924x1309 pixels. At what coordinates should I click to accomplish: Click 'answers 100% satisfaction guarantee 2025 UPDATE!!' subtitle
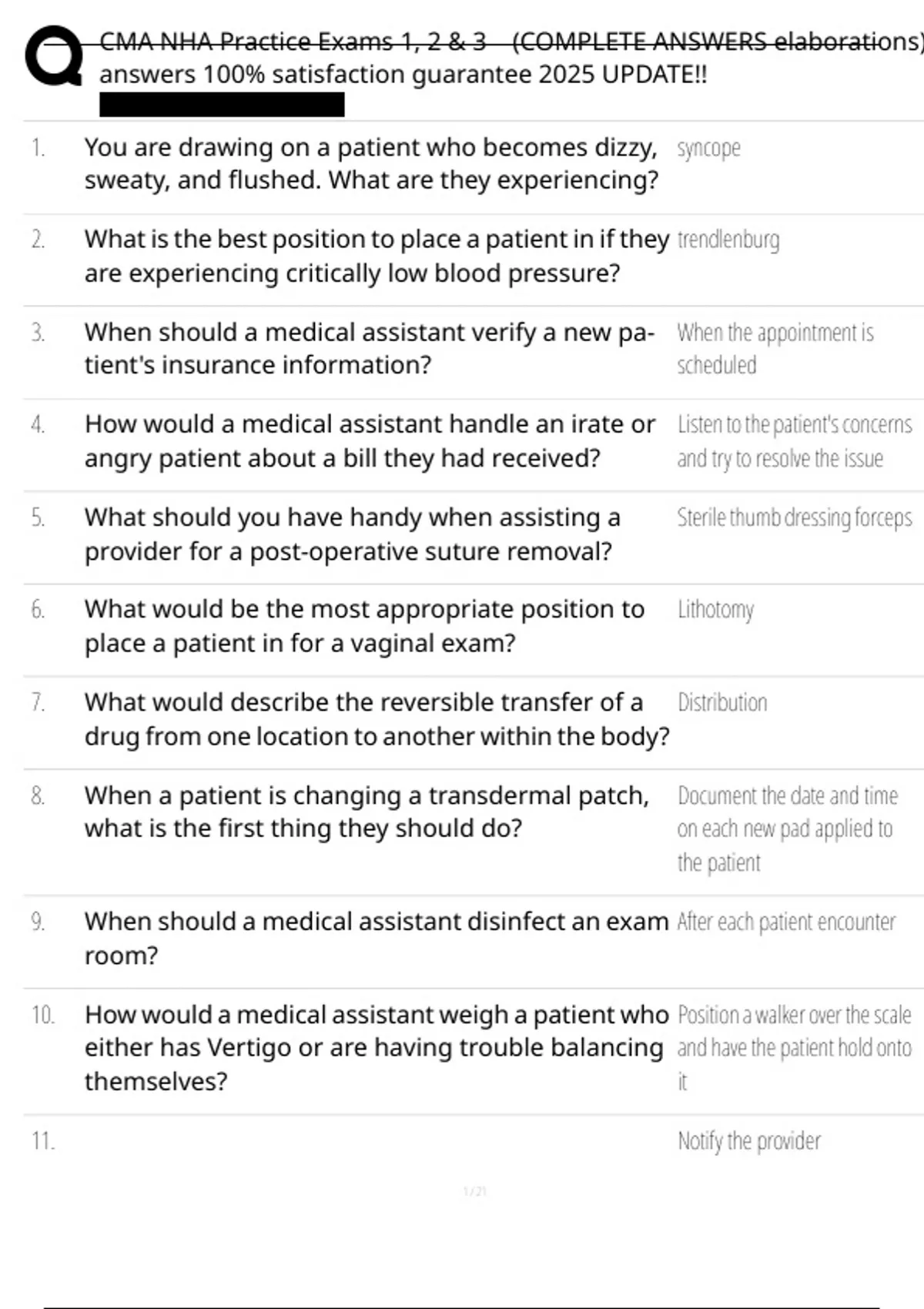(403, 75)
